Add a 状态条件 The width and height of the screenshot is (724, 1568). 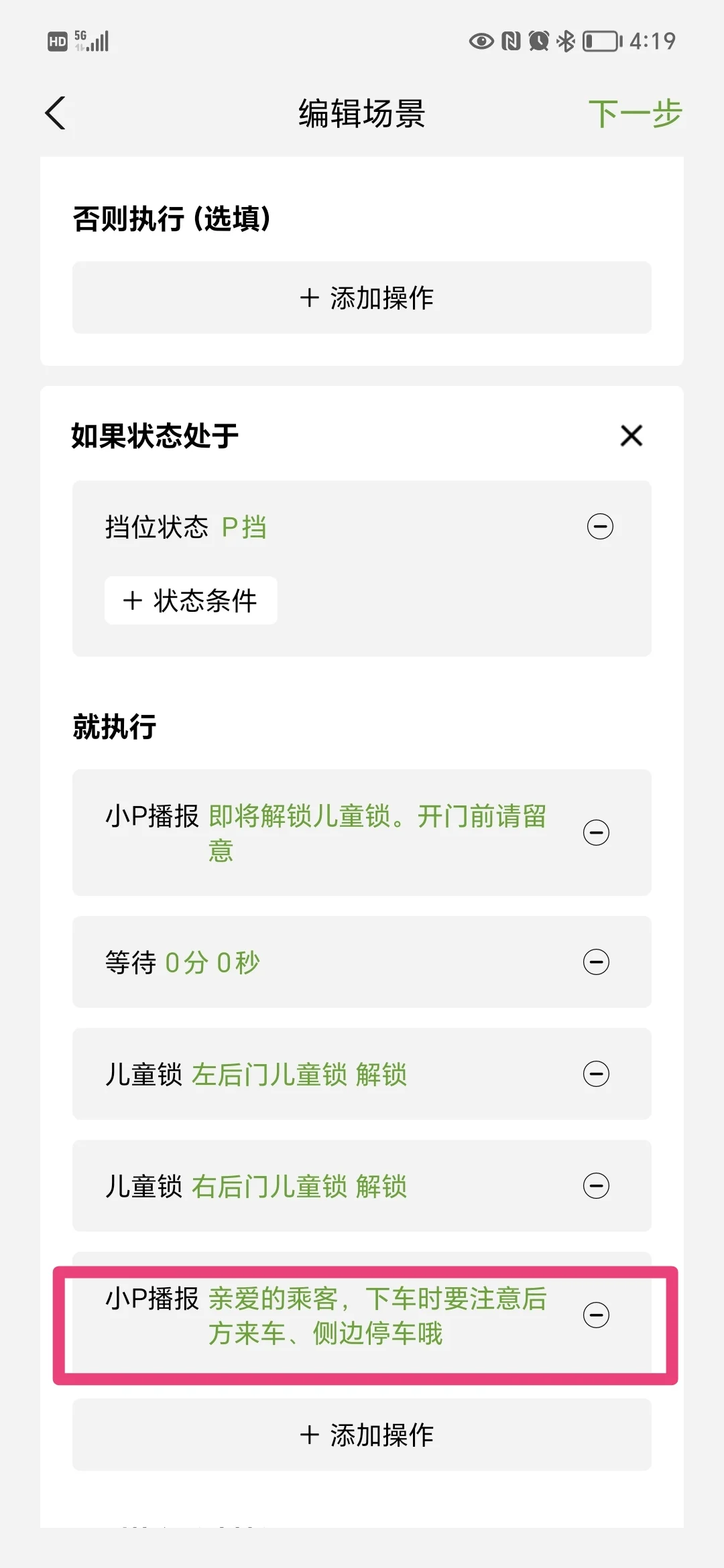(191, 600)
